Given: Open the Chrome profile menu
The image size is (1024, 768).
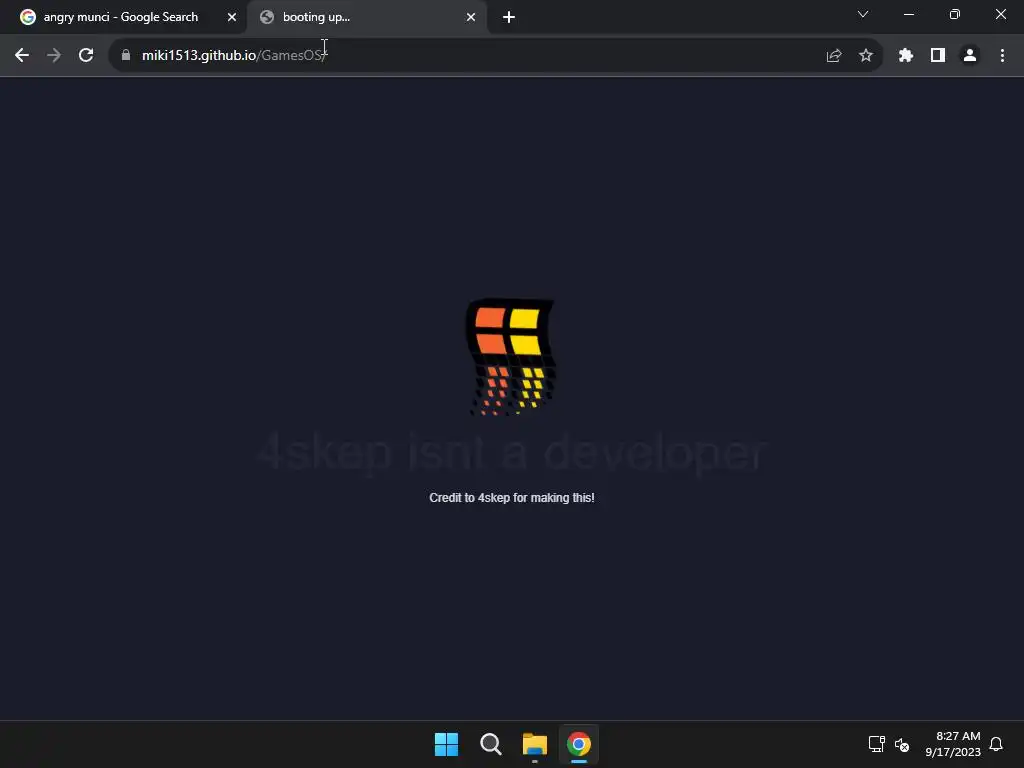Looking at the screenshot, I should coord(970,56).
